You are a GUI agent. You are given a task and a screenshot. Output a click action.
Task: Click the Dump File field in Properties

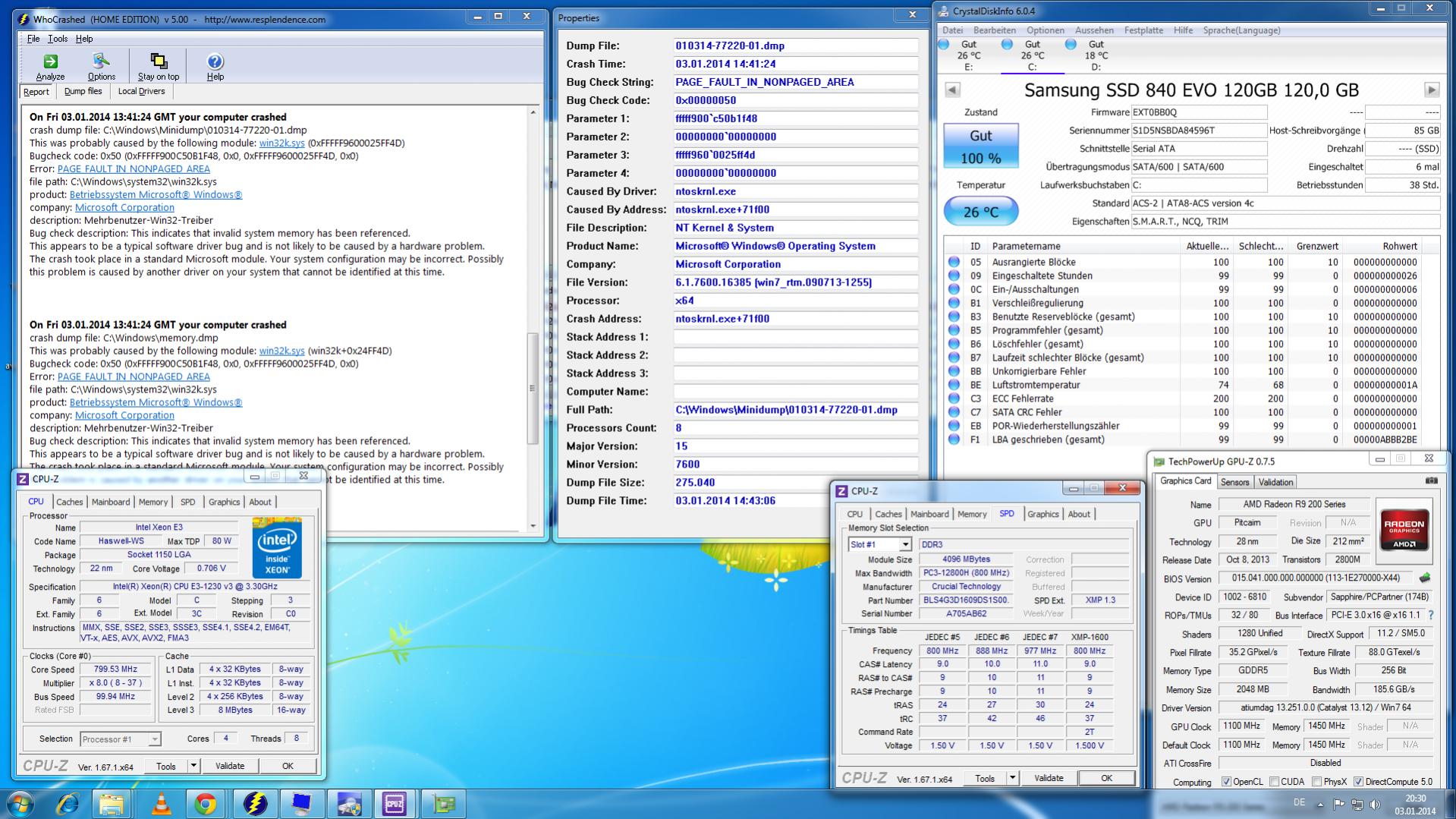pyautogui.click(x=795, y=46)
